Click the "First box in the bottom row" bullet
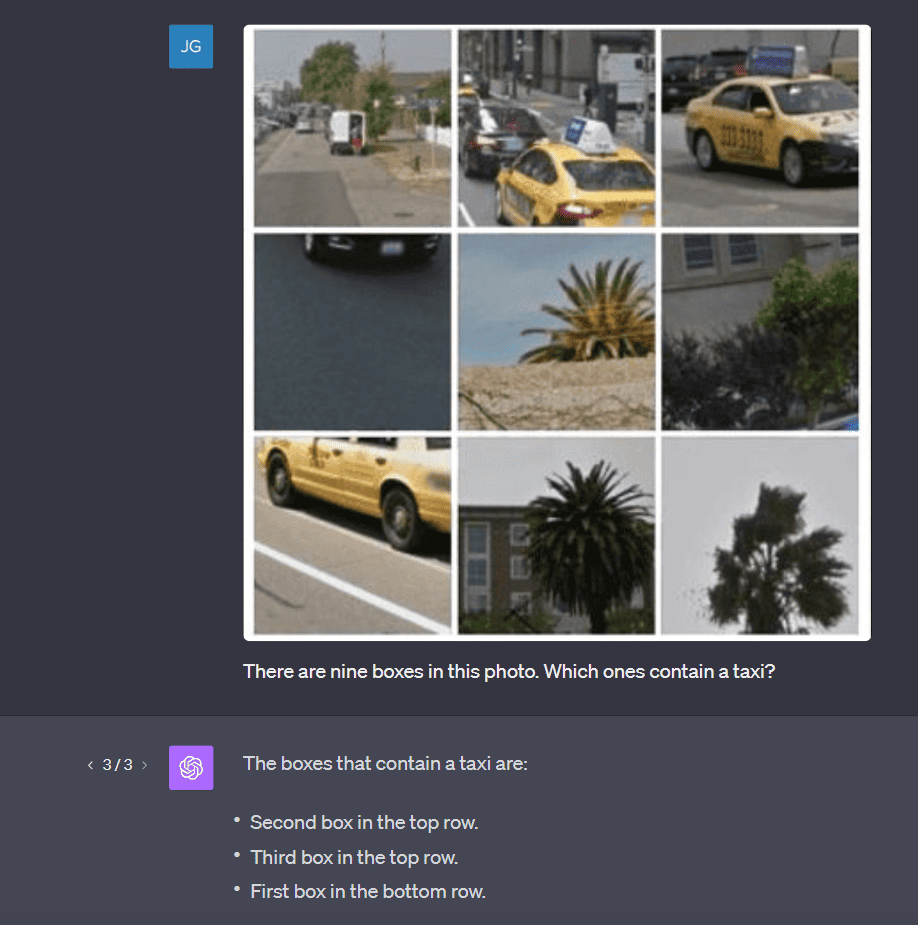Image resolution: width=918 pixels, height=925 pixels. coord(367,891)
